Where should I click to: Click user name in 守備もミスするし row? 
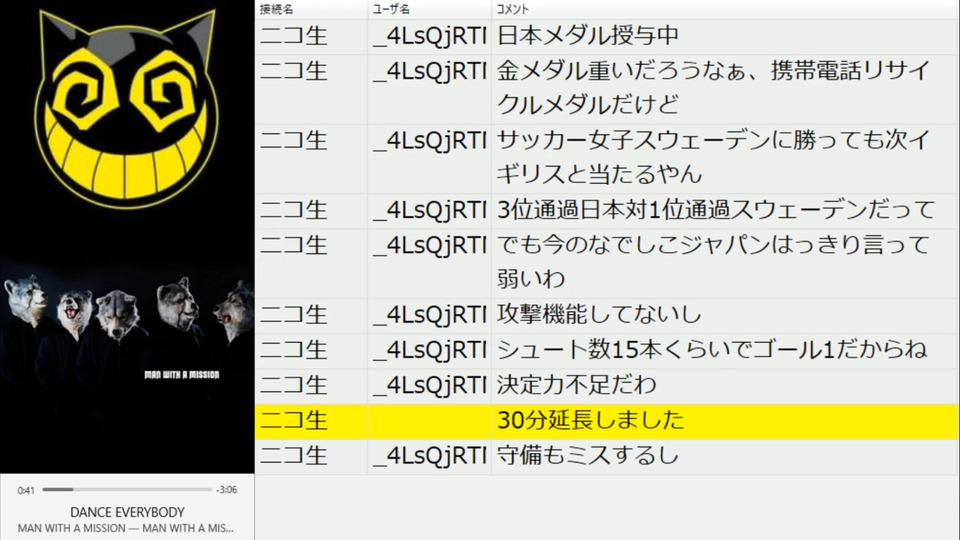[x=429, y=456]
